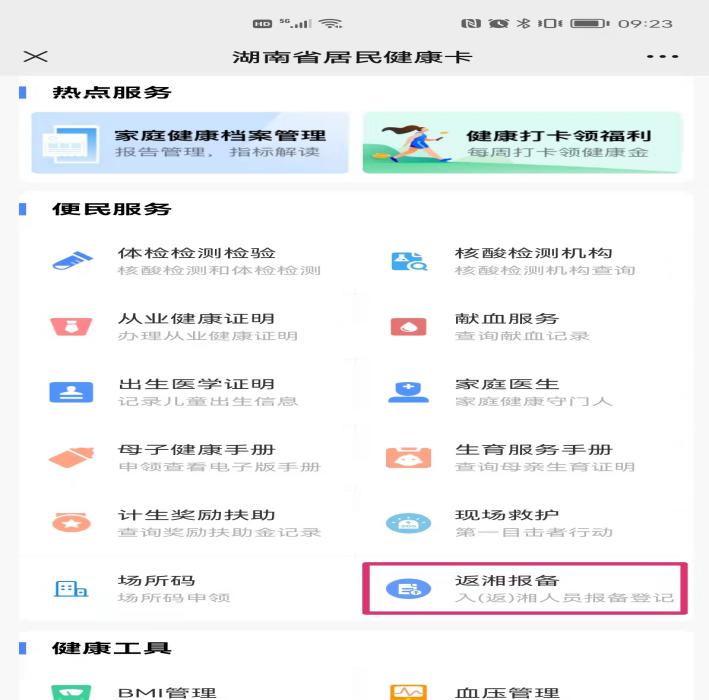Select the red 从业健康证明 tie icon
Viewport: 709px width, 700px height.
[71, 326]
